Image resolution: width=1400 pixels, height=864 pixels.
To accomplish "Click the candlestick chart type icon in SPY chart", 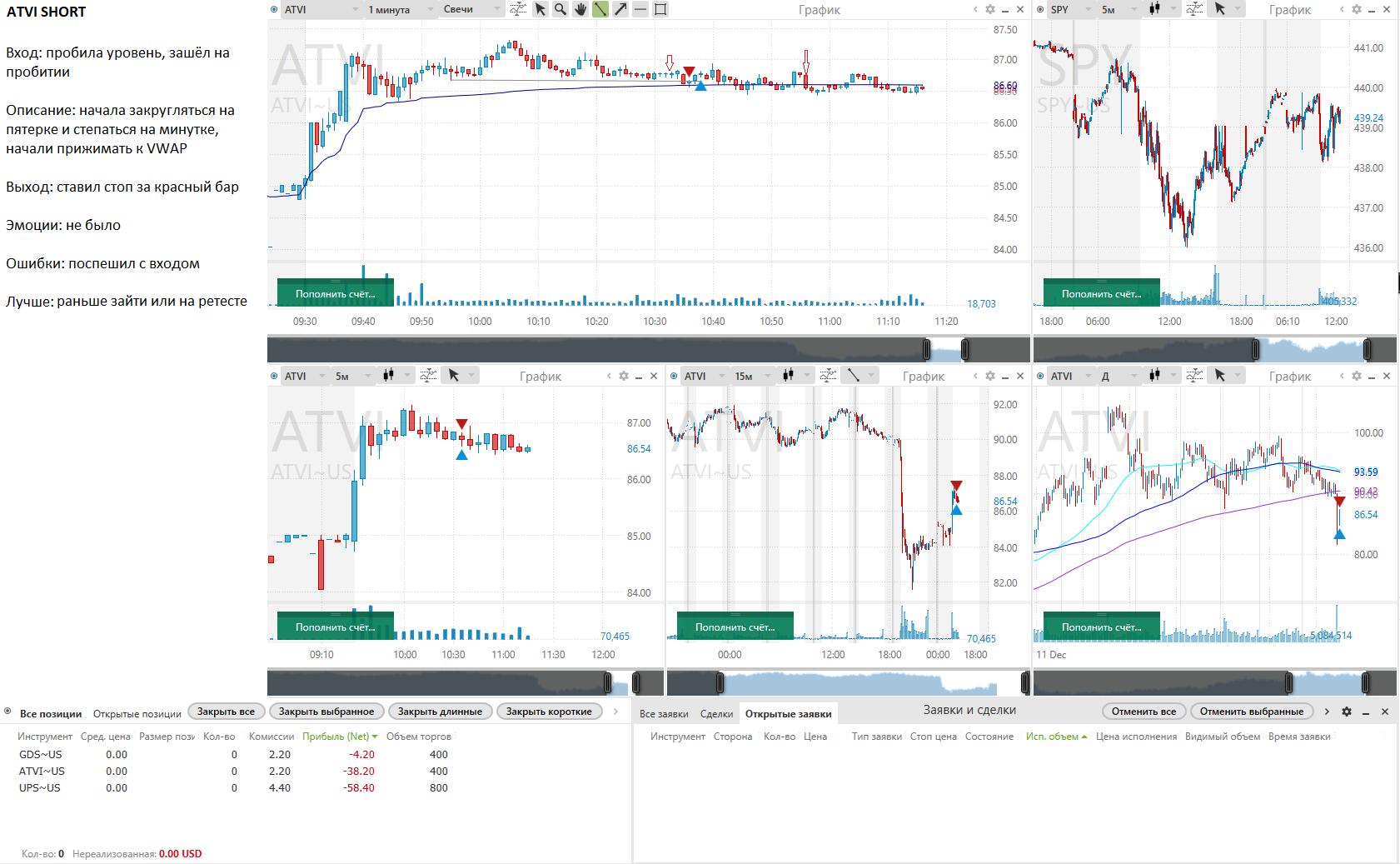I will pos(1154,9).
